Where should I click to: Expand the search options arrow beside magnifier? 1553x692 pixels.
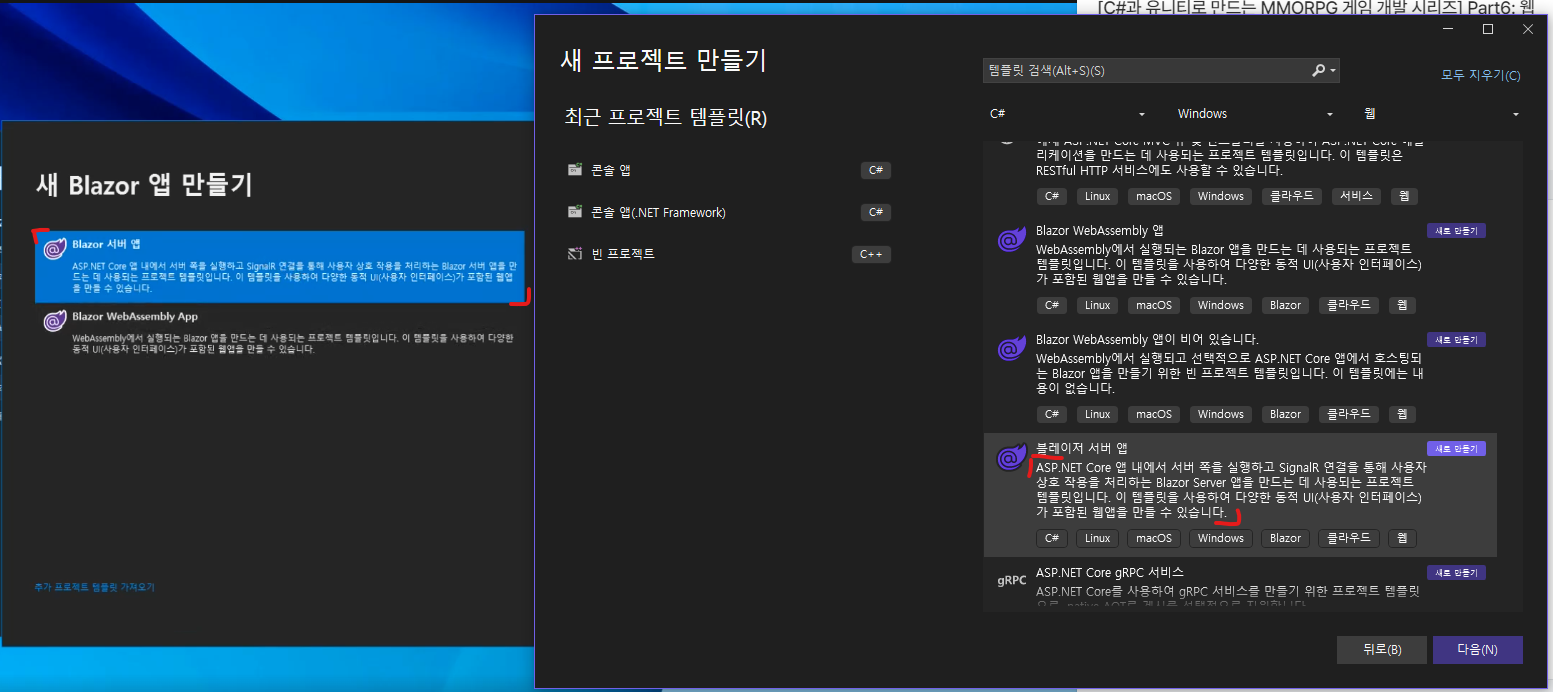[x=1334, y=71]
